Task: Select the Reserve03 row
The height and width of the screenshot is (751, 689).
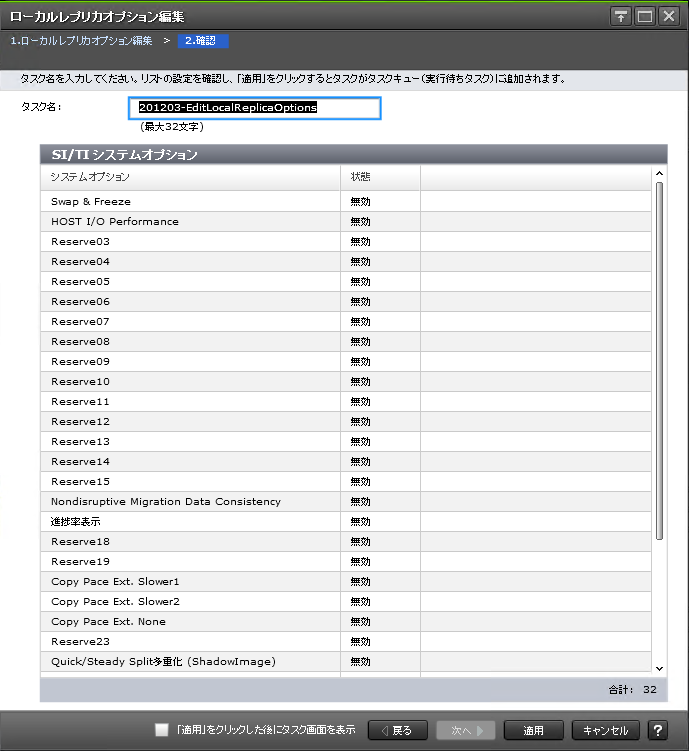Action: click(346, 242)
